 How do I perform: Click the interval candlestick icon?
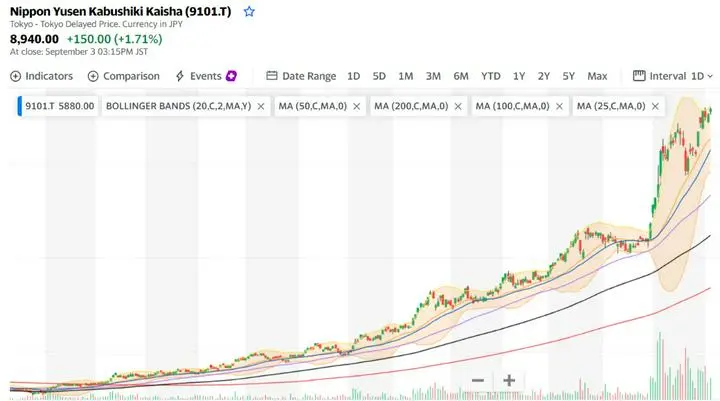click(x=639, y=75)
